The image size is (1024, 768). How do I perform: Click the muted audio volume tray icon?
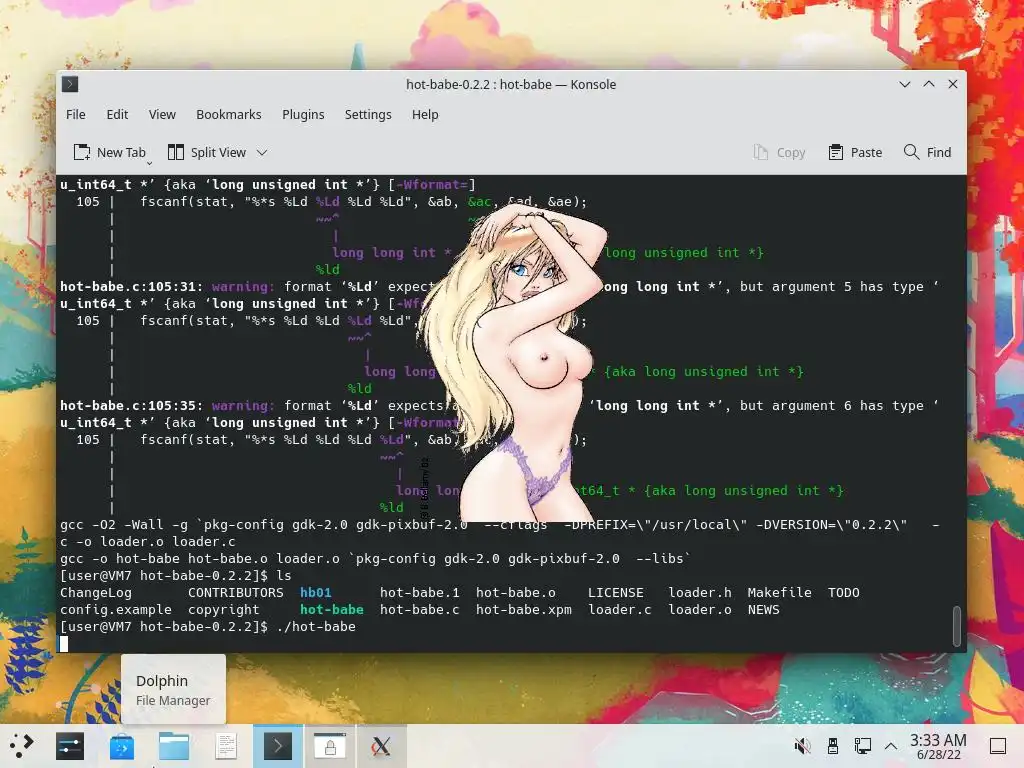[802, 746]
